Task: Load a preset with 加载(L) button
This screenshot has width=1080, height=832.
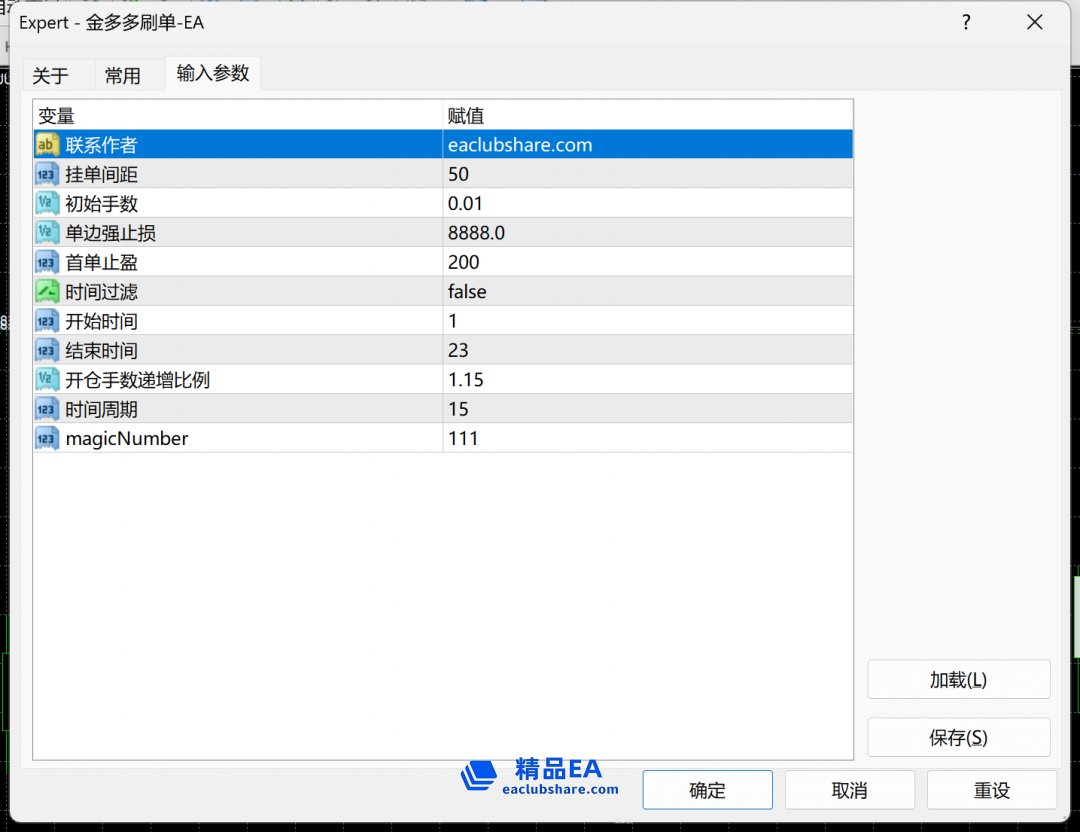Action: pos(958,680)
